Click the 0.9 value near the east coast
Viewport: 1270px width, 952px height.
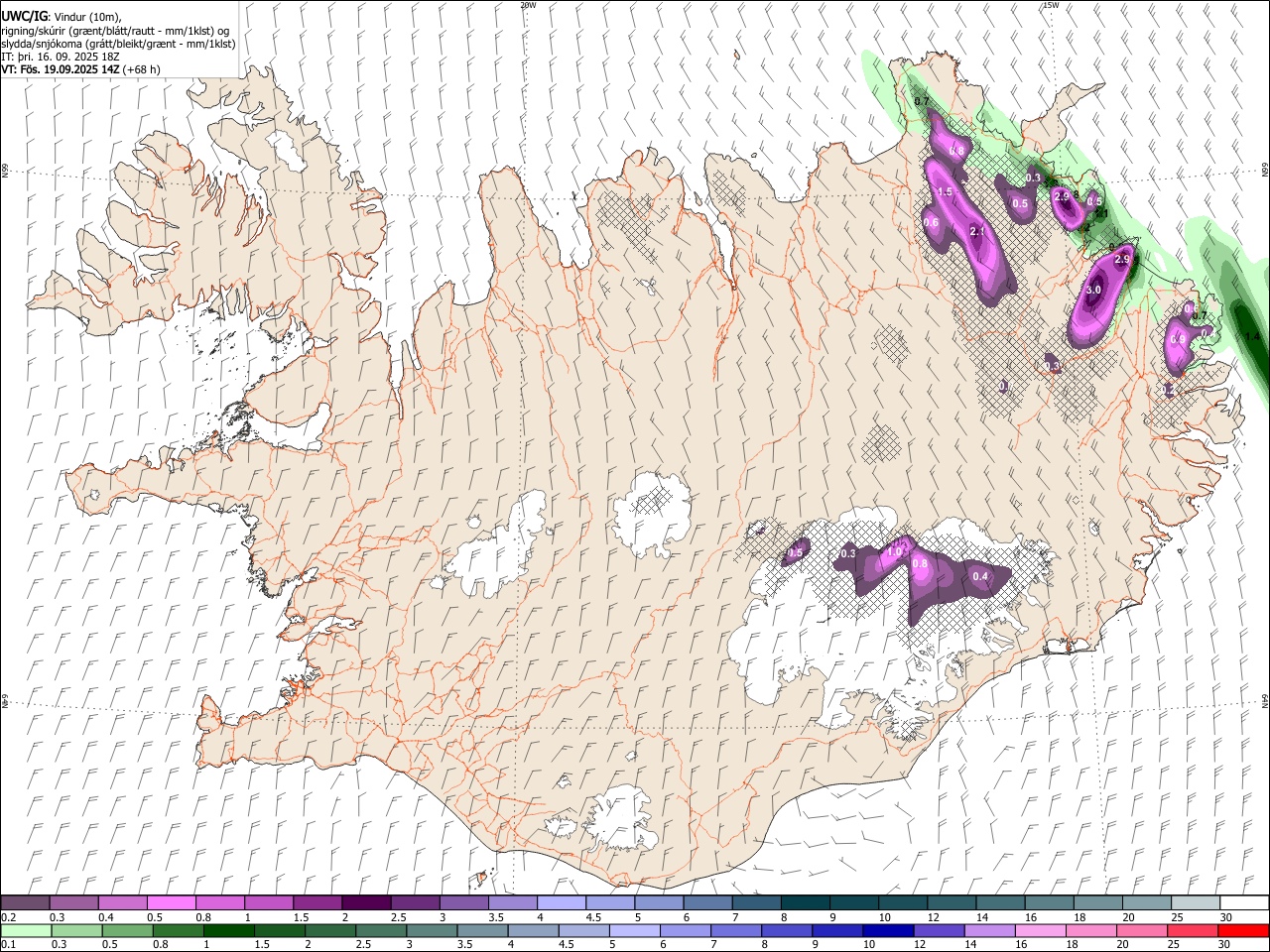(1178, 339)
